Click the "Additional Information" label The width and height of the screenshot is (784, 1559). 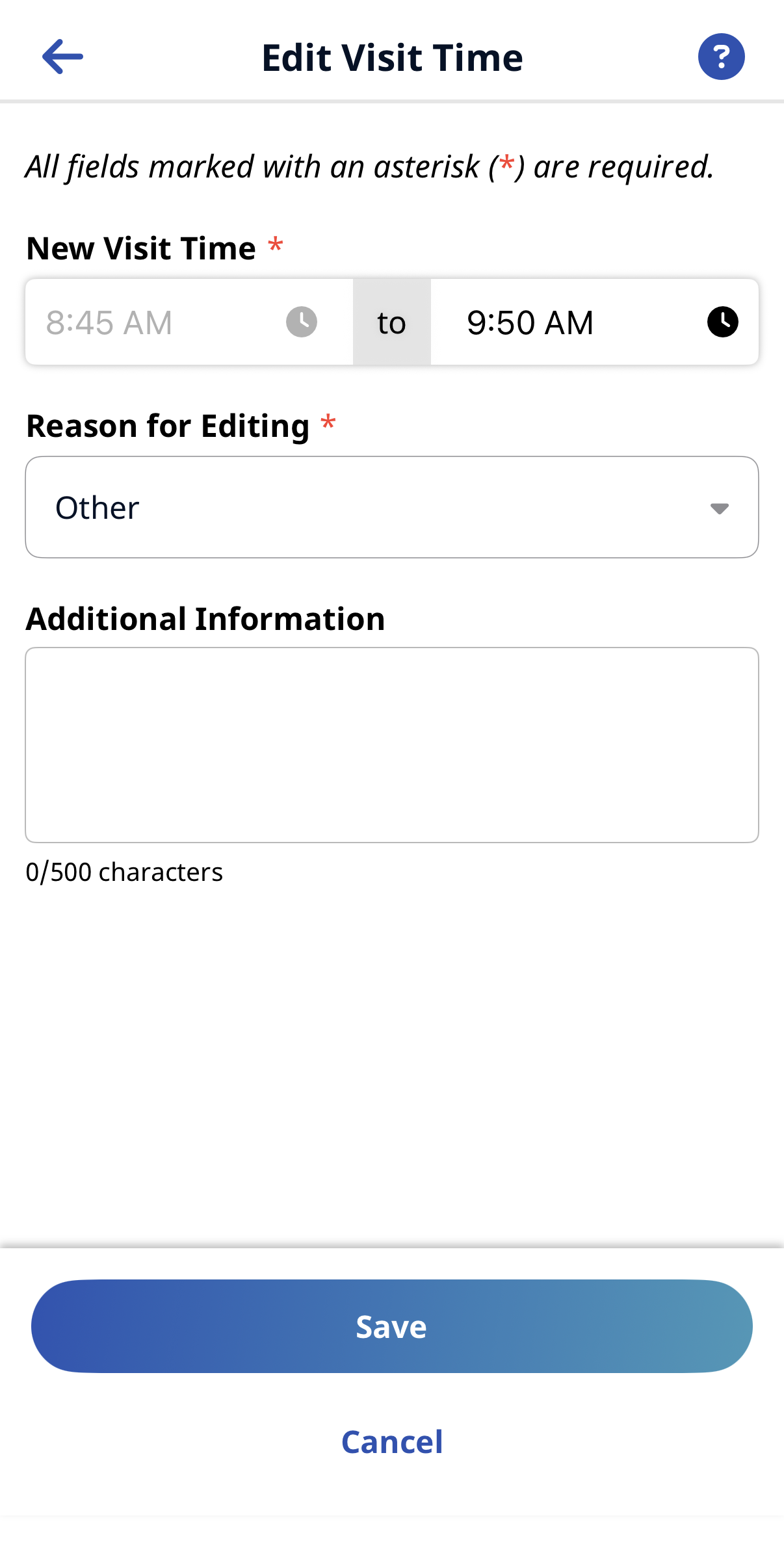(x=205, y=618)
